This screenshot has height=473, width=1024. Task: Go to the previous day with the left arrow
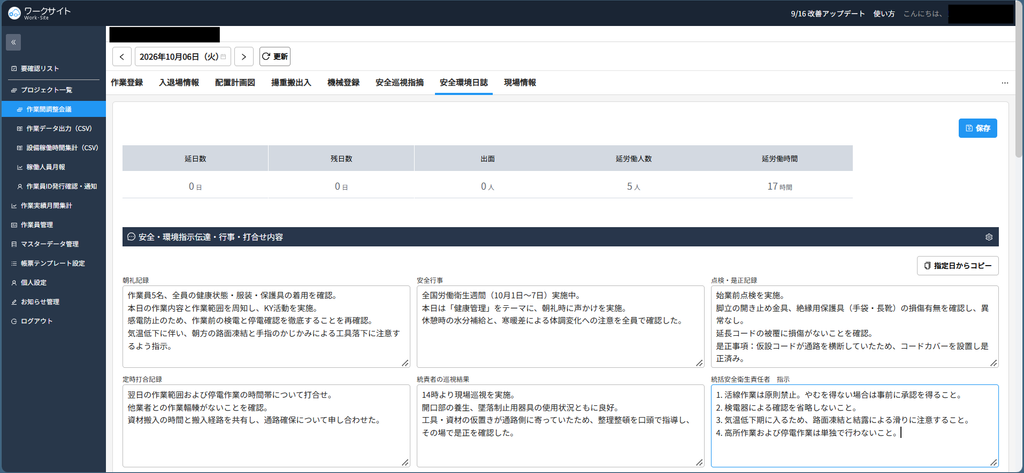point(122,57)
